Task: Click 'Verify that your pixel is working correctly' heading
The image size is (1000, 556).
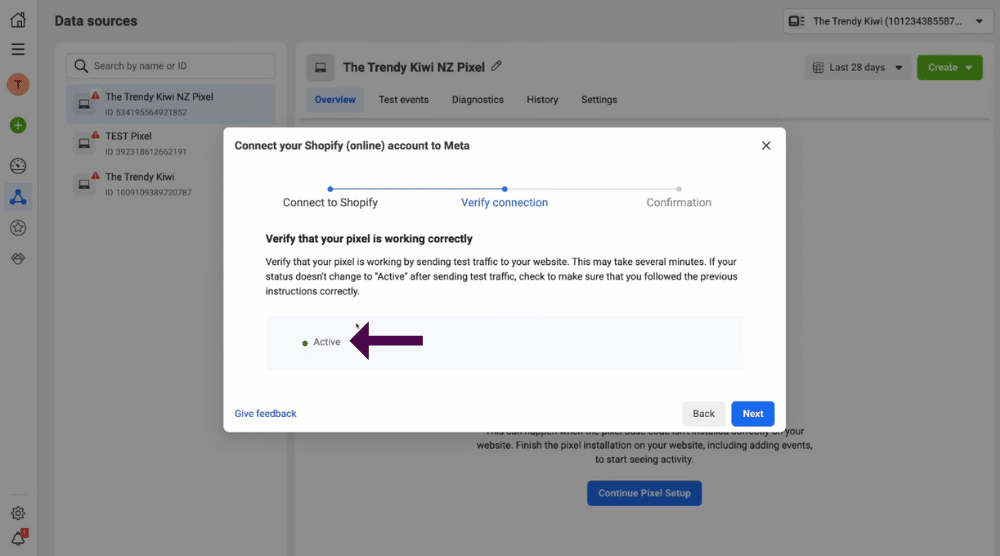Action: pos(369,238)
